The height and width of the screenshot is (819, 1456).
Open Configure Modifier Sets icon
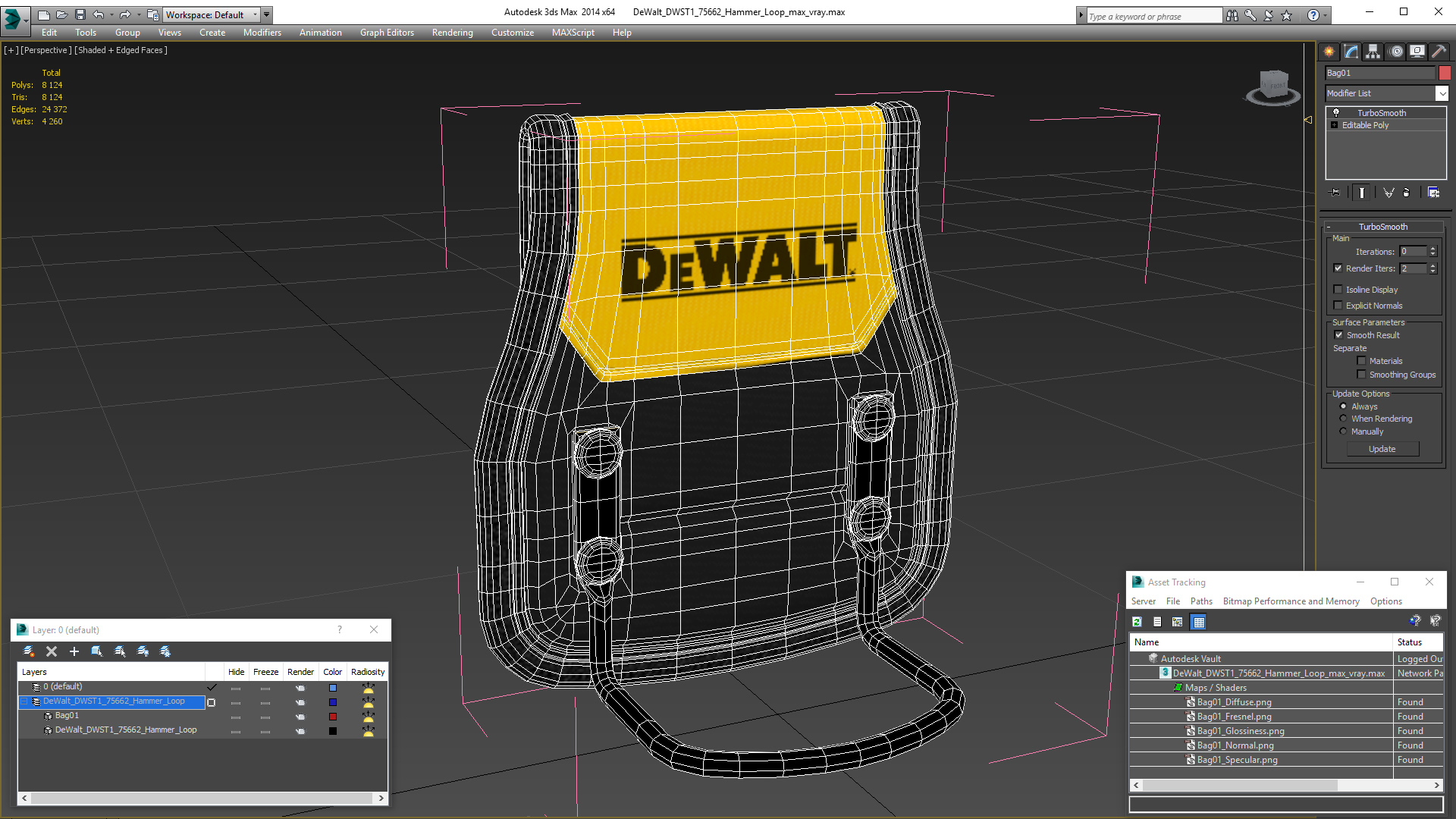click(x=1433, y=193)
